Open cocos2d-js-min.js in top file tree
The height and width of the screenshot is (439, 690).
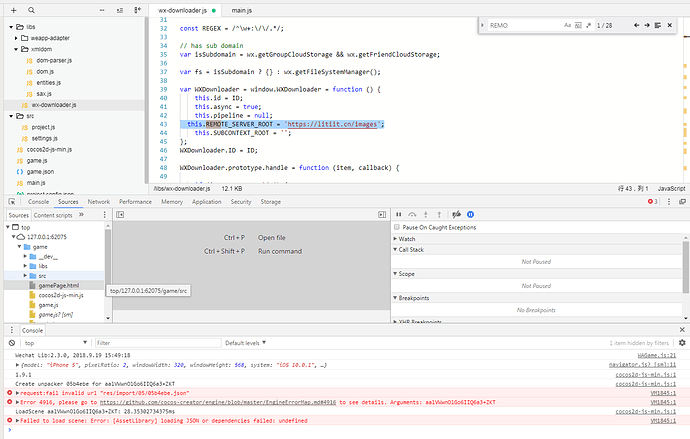[49, 150]
